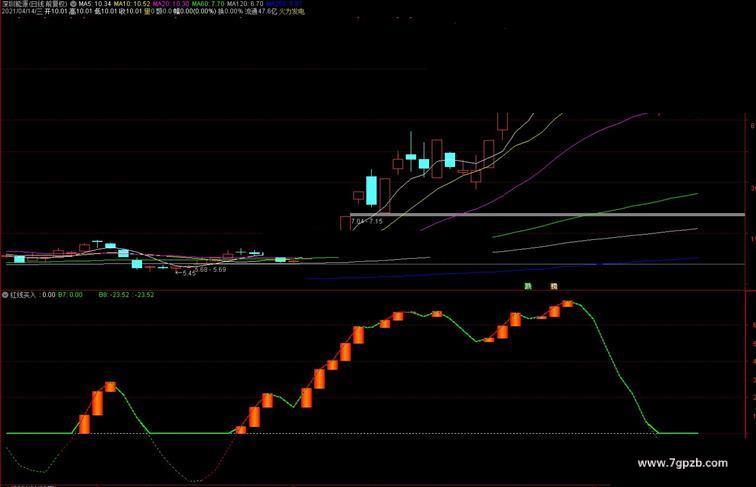Click the orange marker above the indicator panel
Screen dimensions: 756x487
coord(554,286)
